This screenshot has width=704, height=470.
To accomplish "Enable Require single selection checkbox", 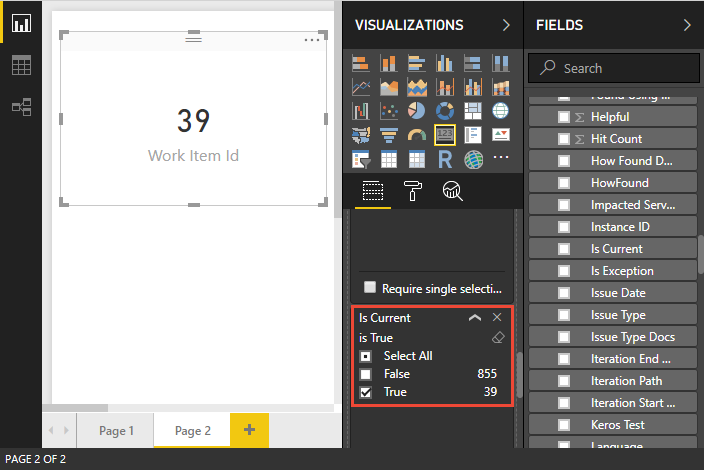I will 370,287.
